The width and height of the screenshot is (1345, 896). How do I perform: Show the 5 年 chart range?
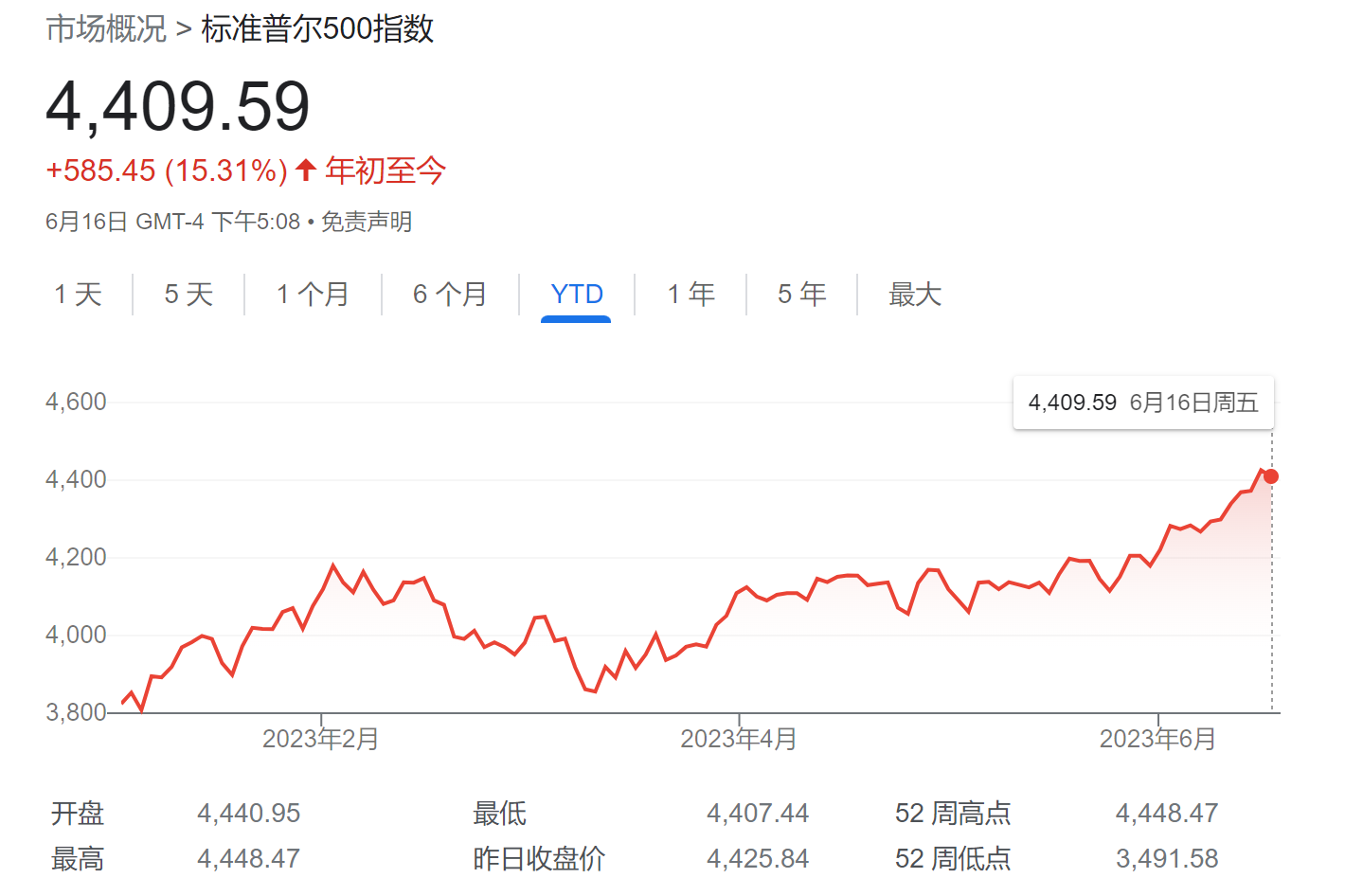tap(801, 295)
